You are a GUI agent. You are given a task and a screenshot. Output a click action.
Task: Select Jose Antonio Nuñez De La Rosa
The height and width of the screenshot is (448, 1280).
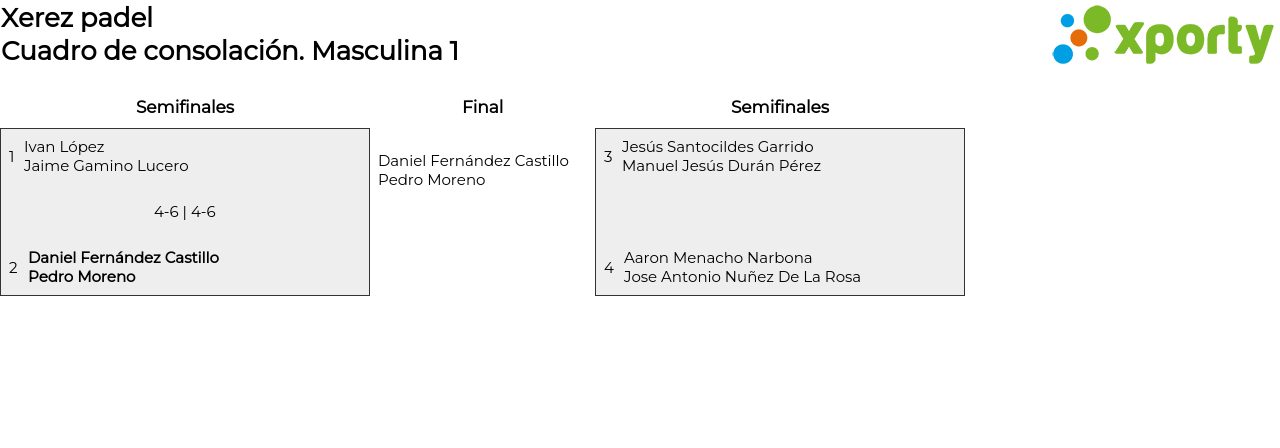click(x=742, y=277)
